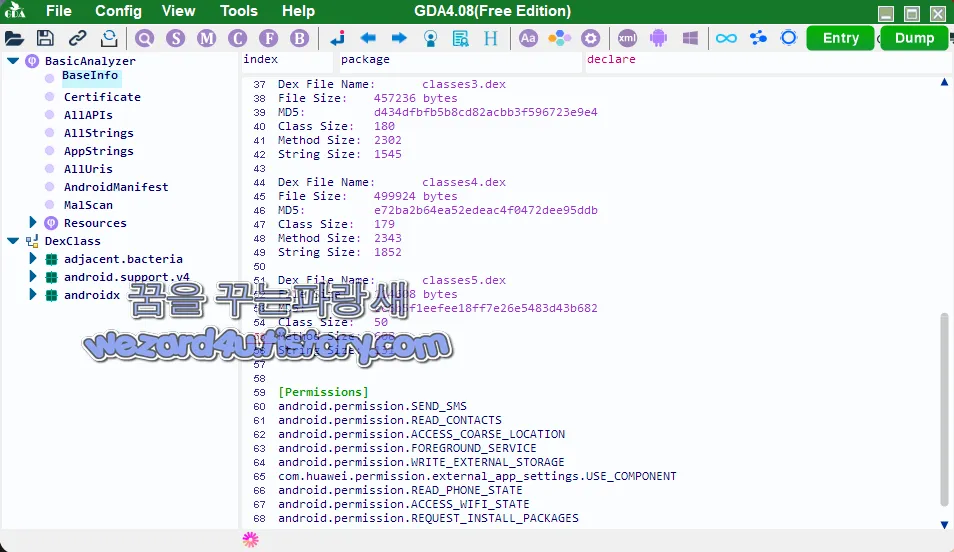Click the purple C classes icon
This screenshot has width=954, height=552.
coord(237,38)
